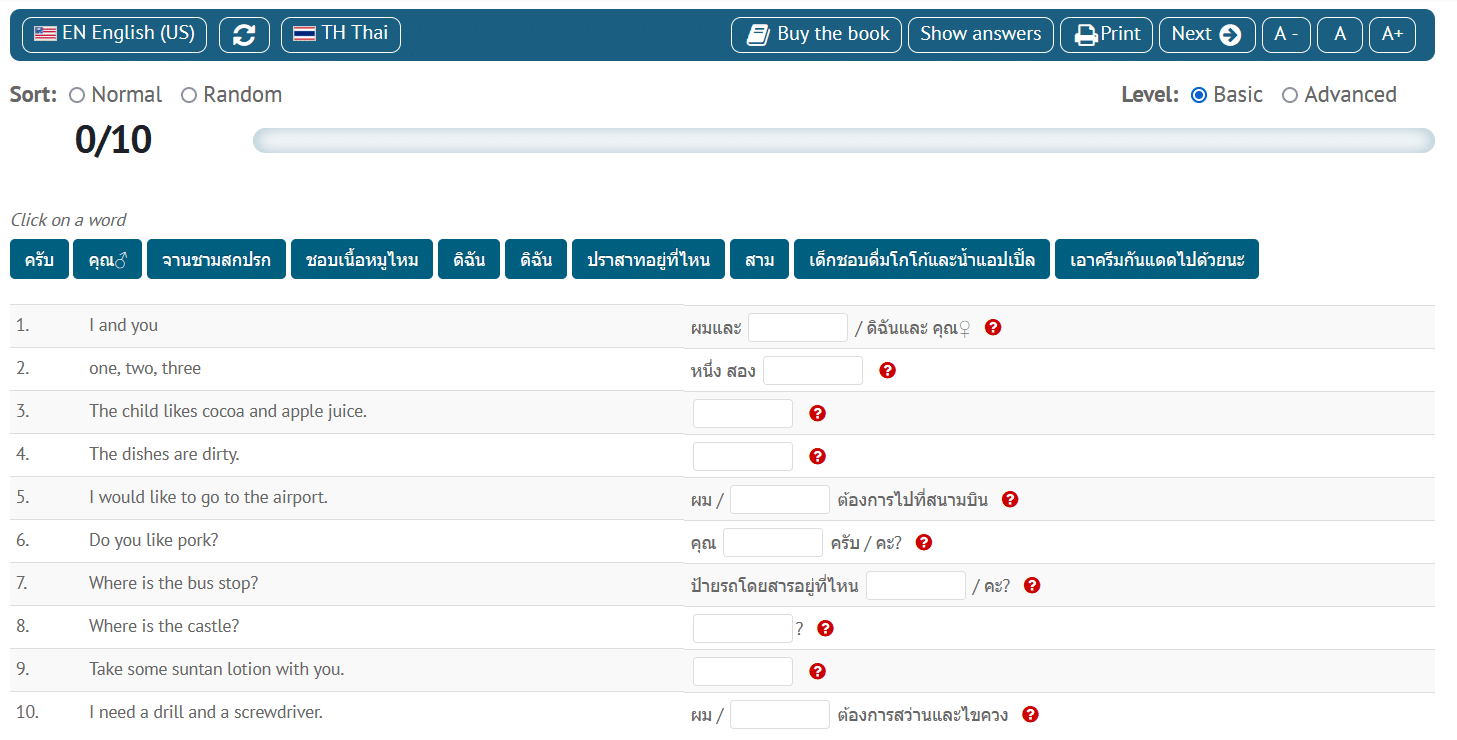Click the 0/10 progress bar

pyautogui.click(x=843, y=140)
